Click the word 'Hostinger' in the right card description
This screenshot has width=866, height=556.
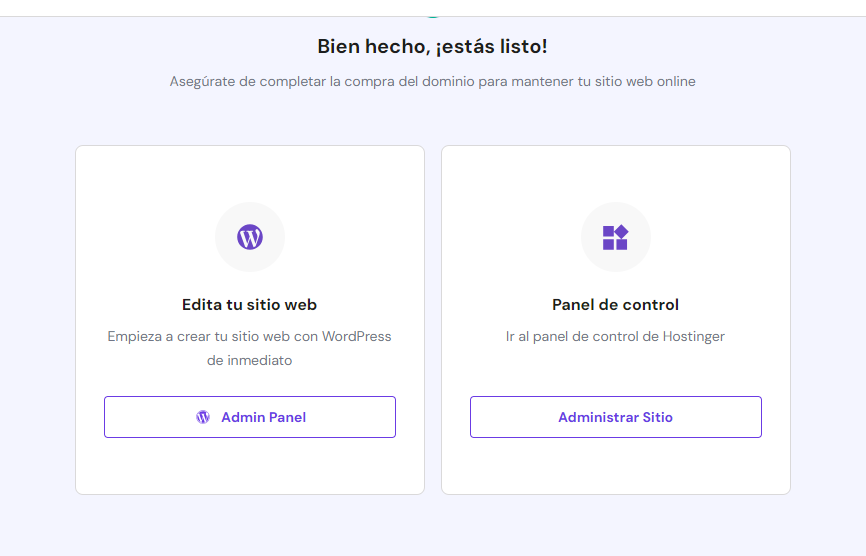(x=694, y=337)
